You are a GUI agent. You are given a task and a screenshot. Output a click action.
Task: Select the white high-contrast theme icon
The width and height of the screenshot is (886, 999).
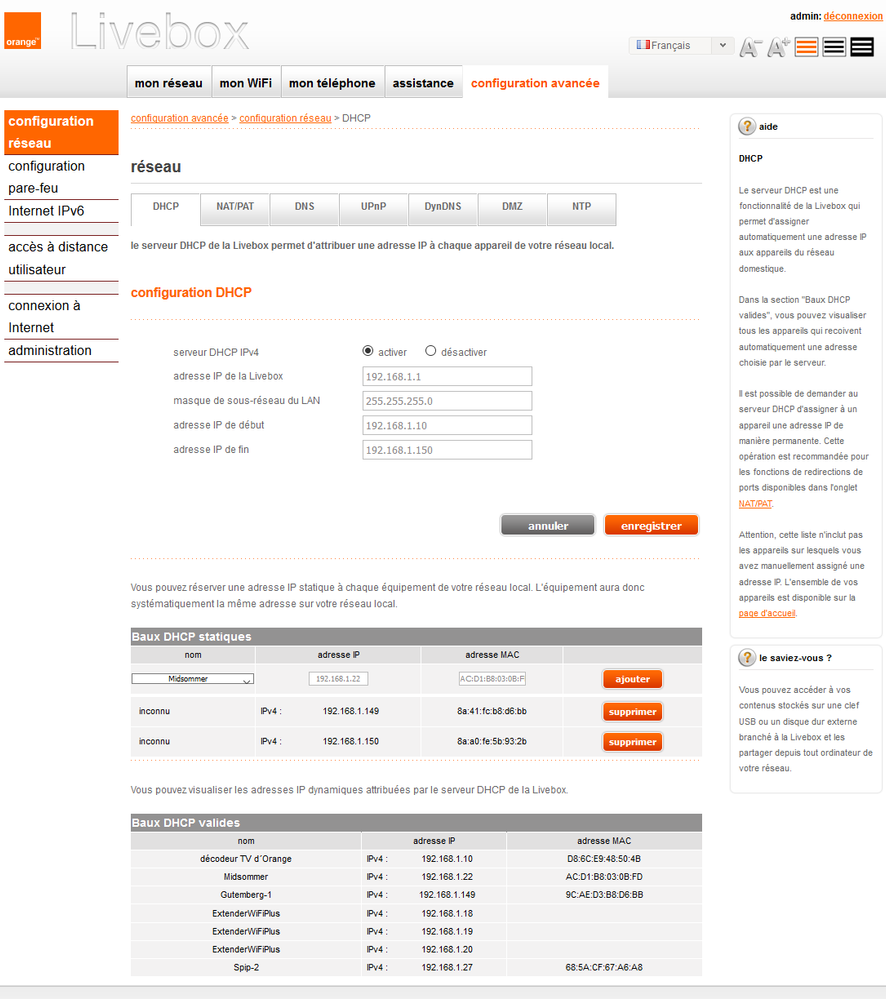point(834,46)
